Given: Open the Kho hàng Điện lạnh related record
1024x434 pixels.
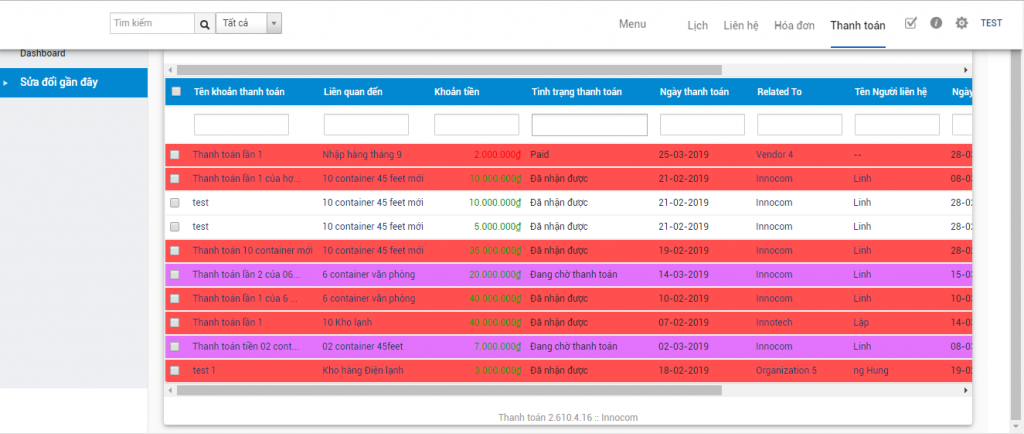Looking at the screenshot, I should (363, 371).
